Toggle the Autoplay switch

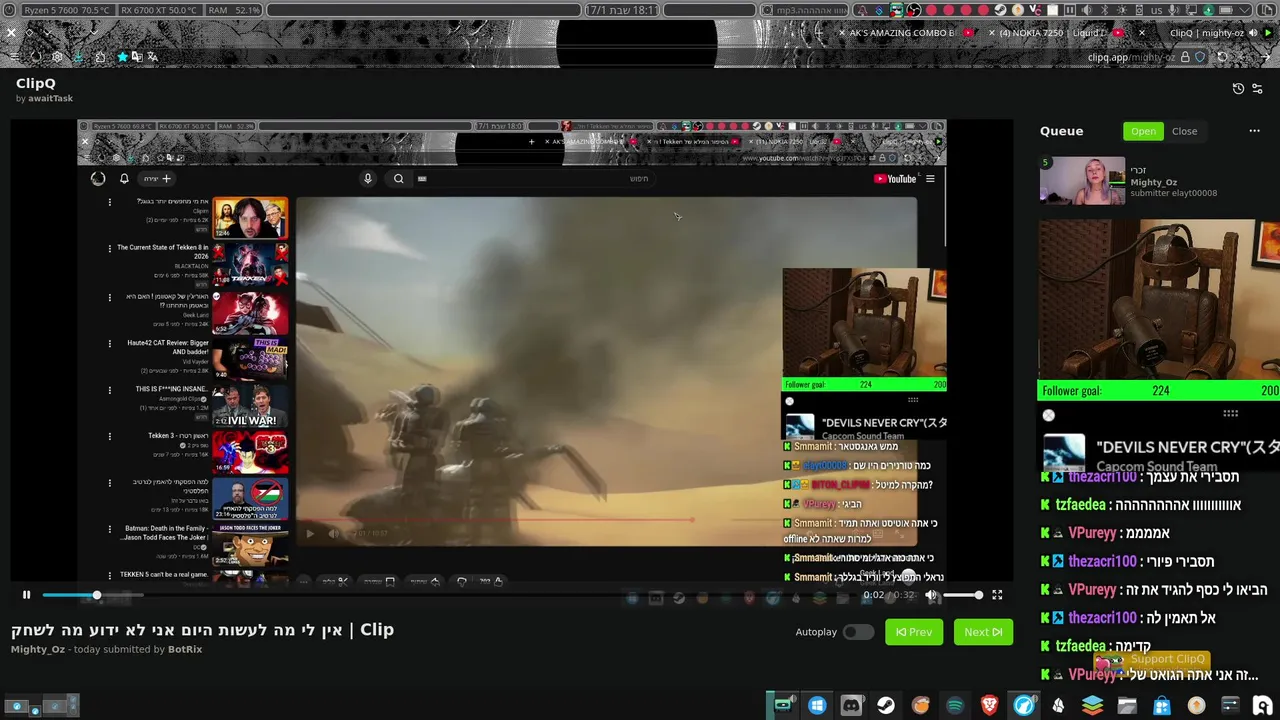(x=858, y=632)
